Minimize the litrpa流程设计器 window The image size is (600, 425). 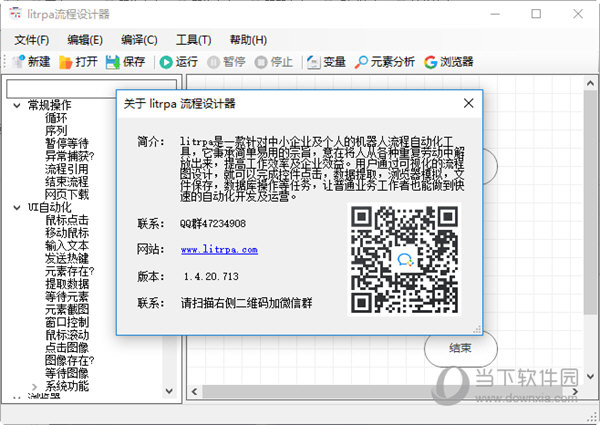pyautogui.click(x=495, y=14)
